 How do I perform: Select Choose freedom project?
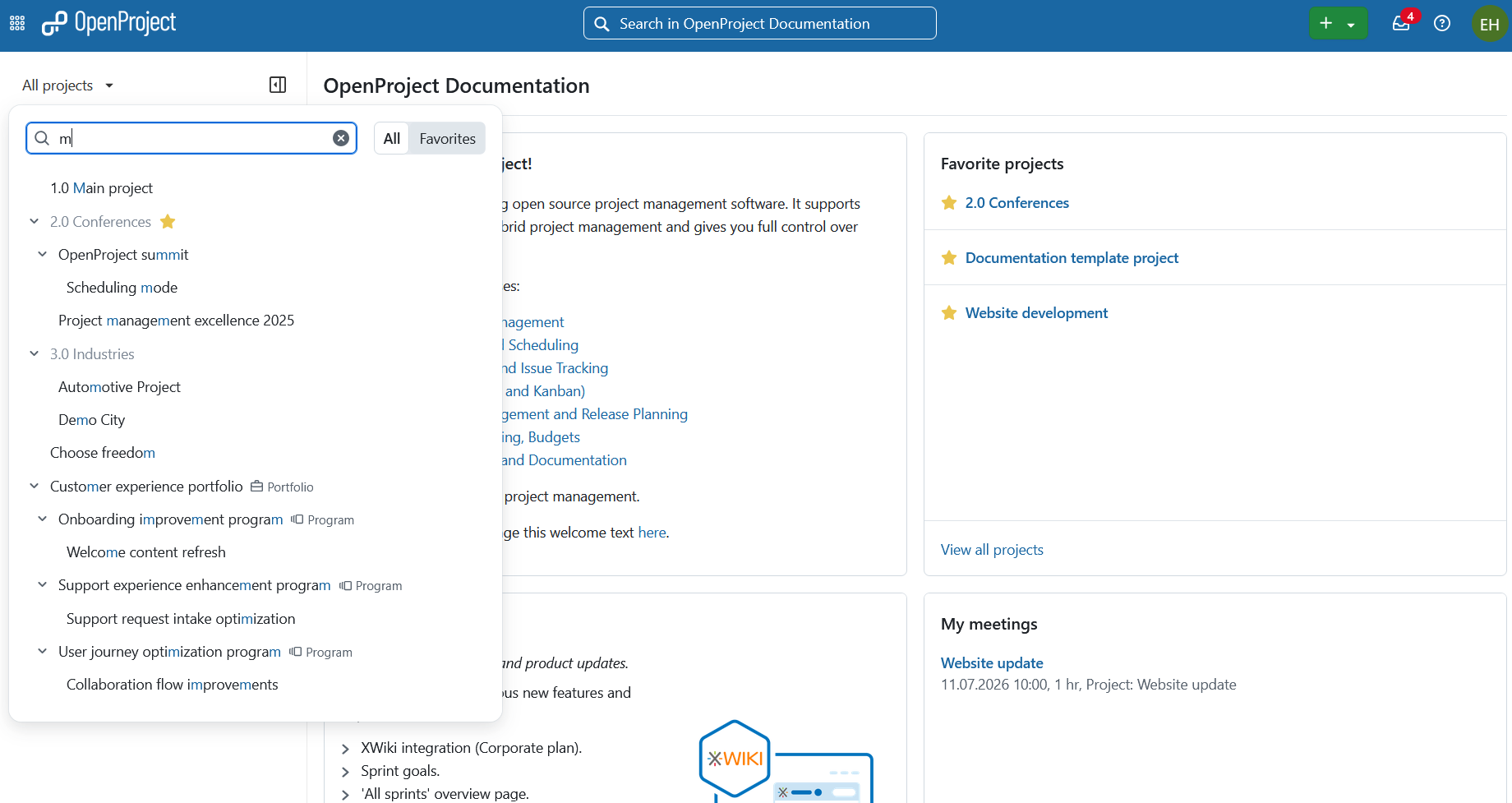click(102, 453)
